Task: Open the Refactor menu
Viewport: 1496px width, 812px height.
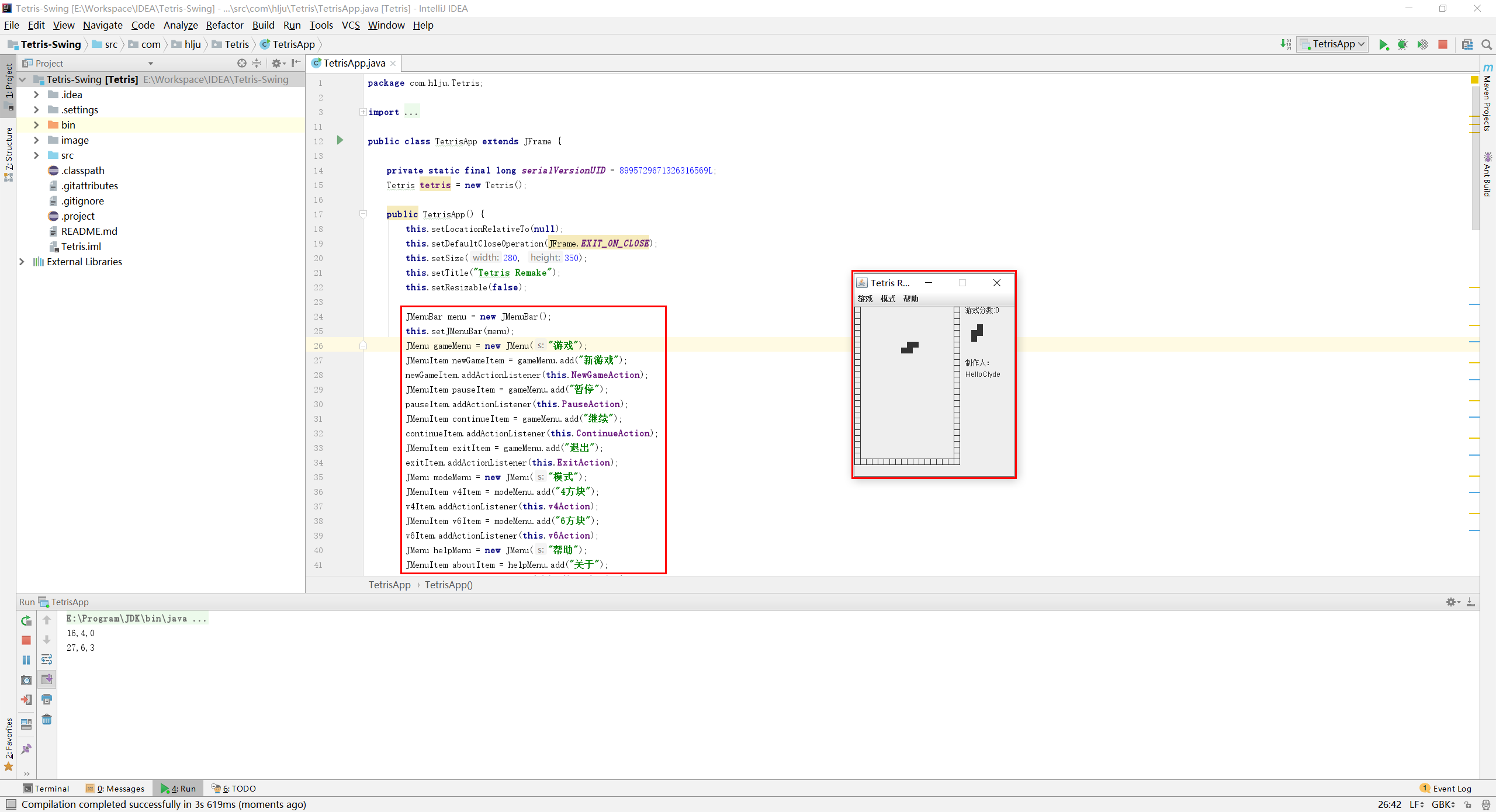Action: (x=224, y=25)
